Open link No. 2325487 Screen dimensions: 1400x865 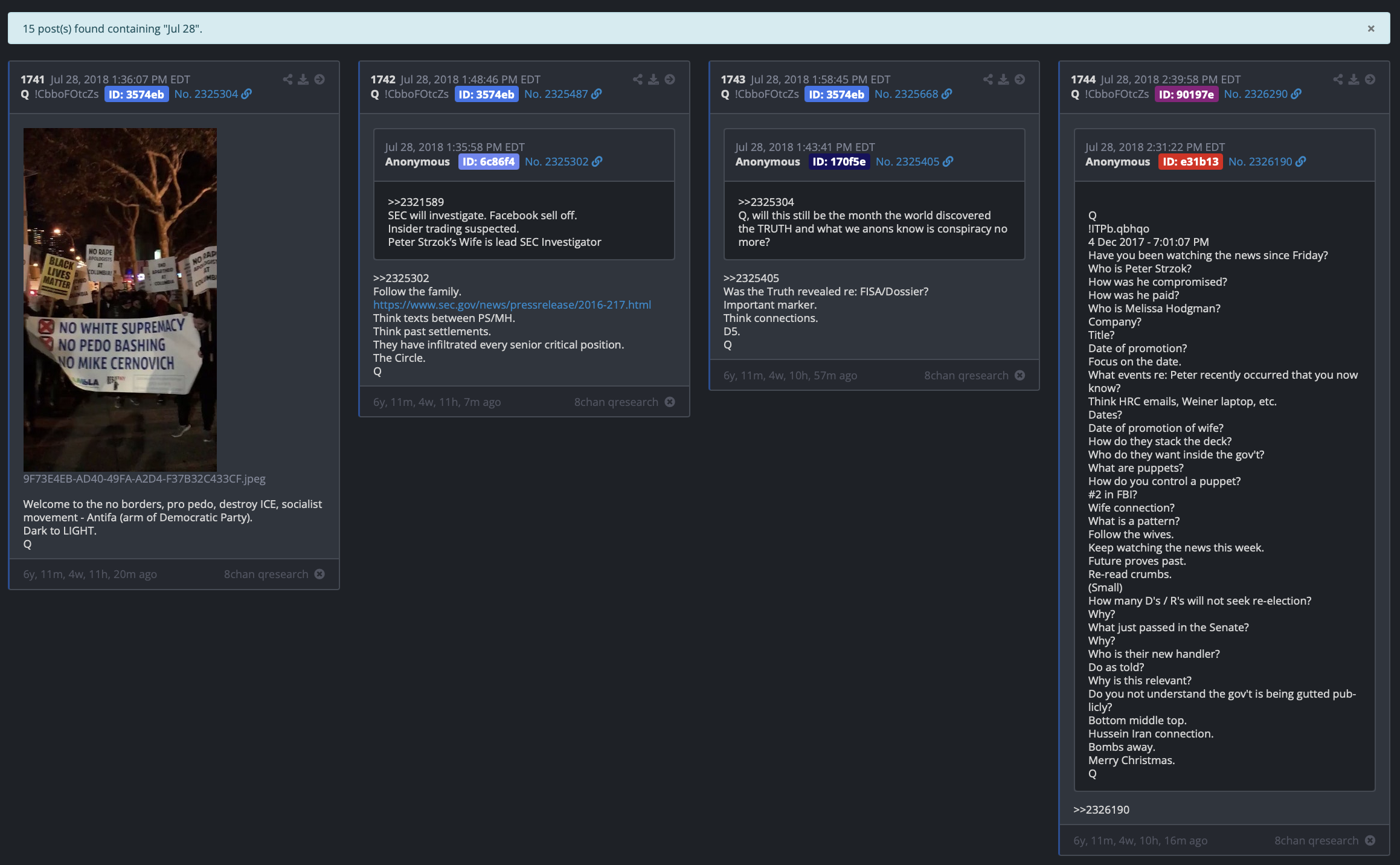click(563, 94)
